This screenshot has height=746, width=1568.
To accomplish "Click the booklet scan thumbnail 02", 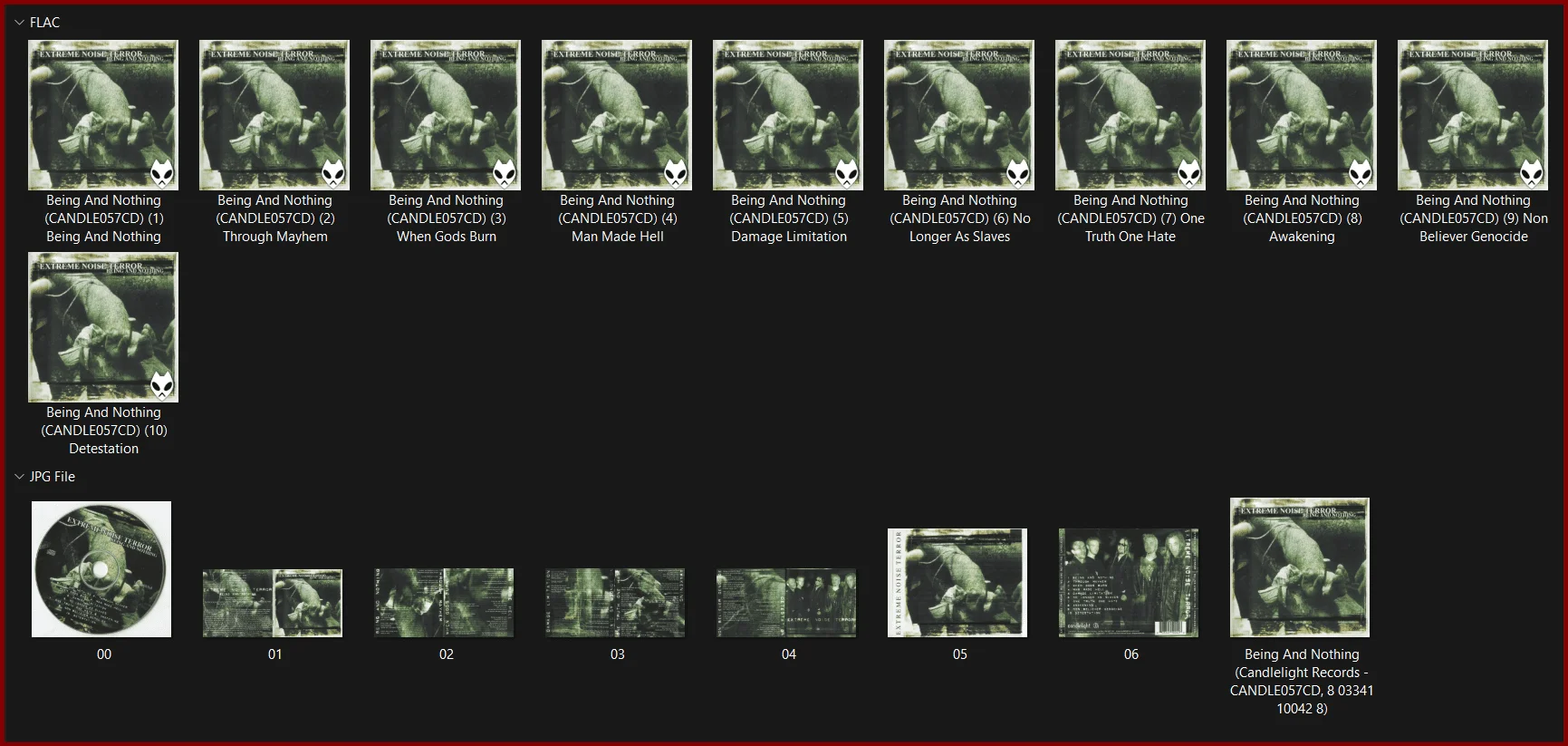I will point(444,603).
